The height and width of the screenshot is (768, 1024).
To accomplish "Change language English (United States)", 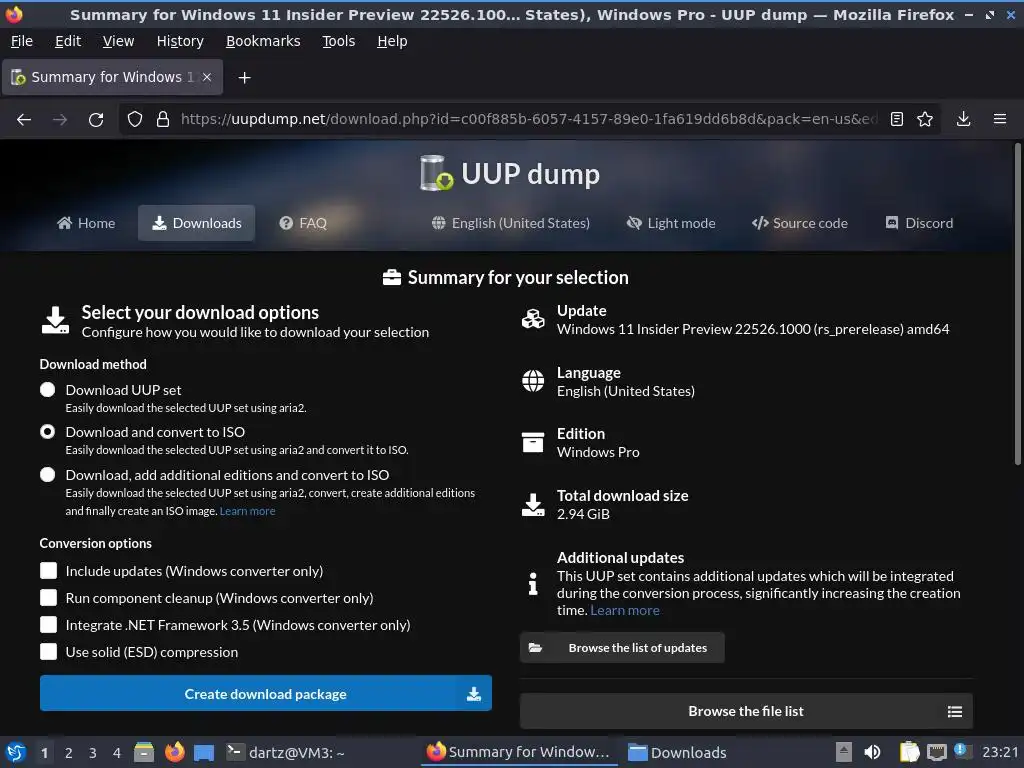I will (511, 223).
